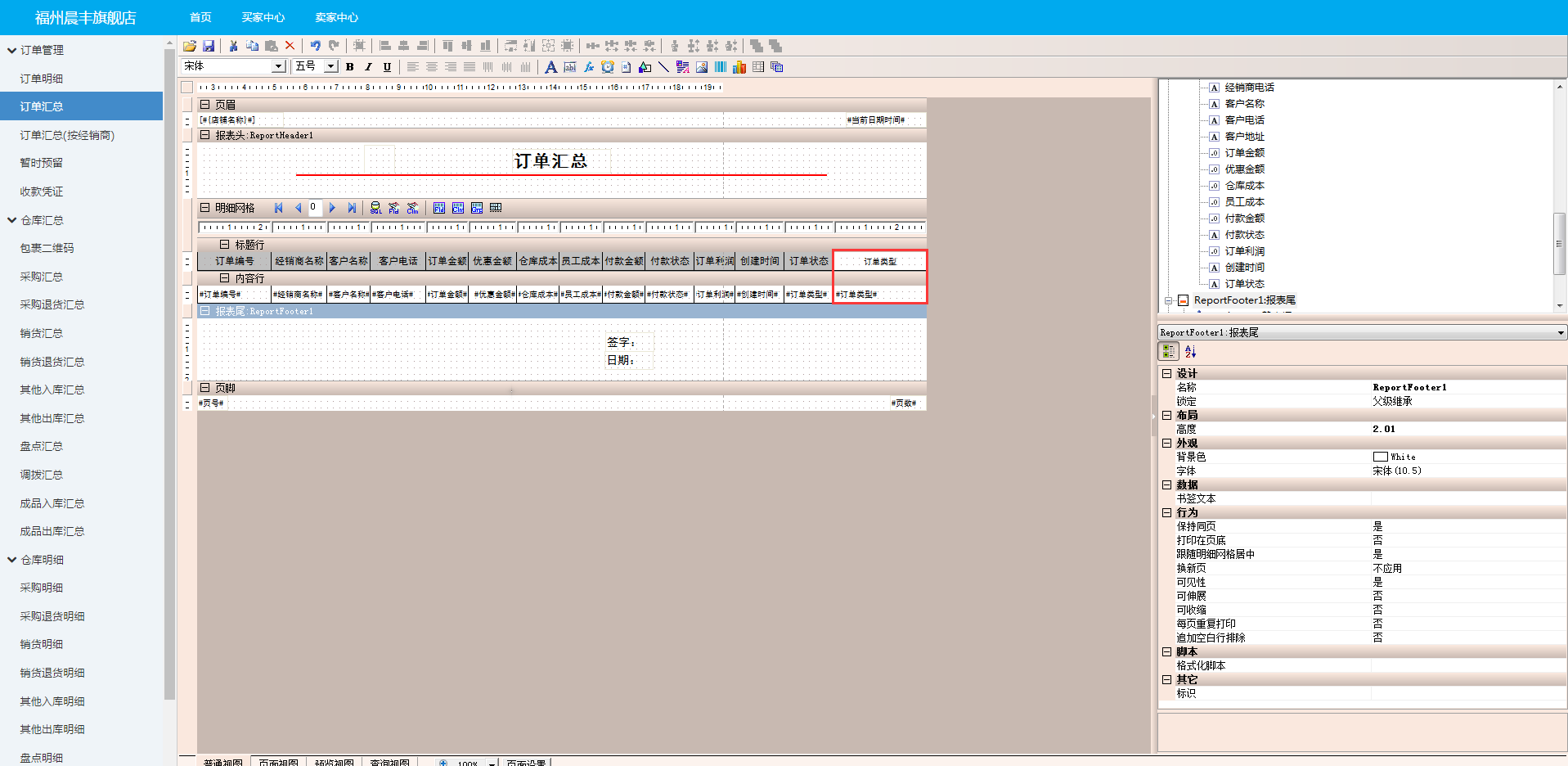The width and height of the screenshot is (1568, 766).
Task: Click the undo arrow icon
Action: click(315, 46)
